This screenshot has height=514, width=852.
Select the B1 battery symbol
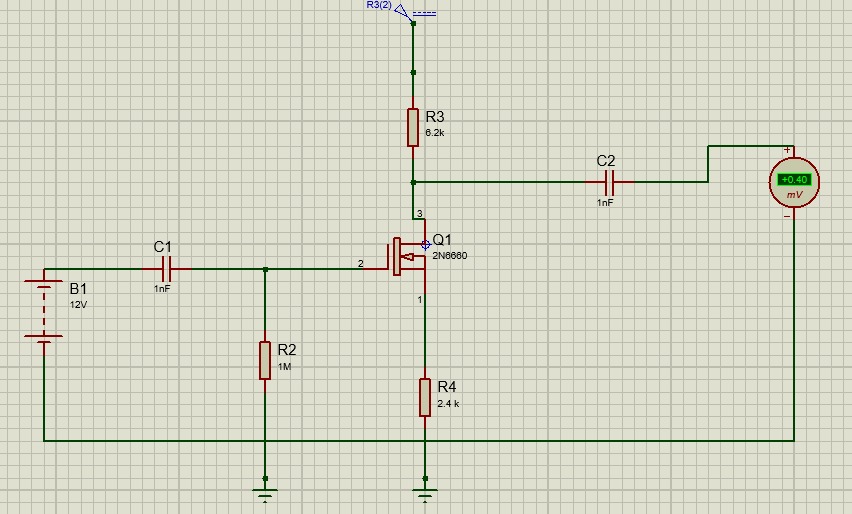pos(43,311)
